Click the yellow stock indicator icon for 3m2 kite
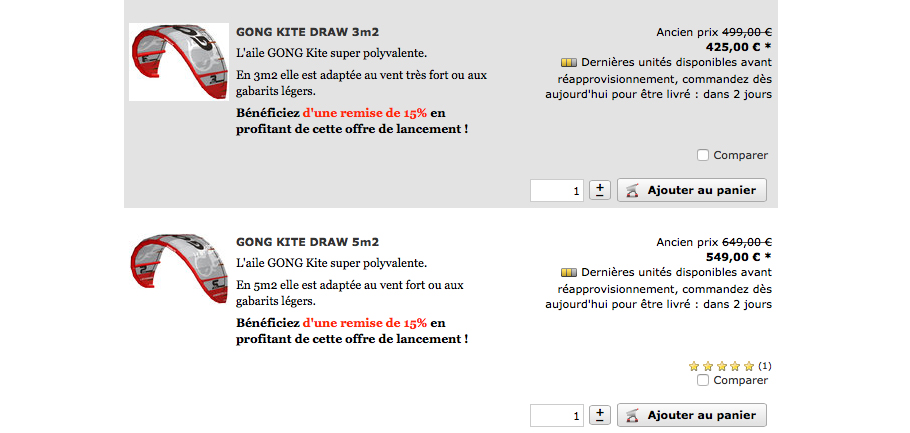Image resolution: width=910 pixels, height=433 pixels. (569, 62)
